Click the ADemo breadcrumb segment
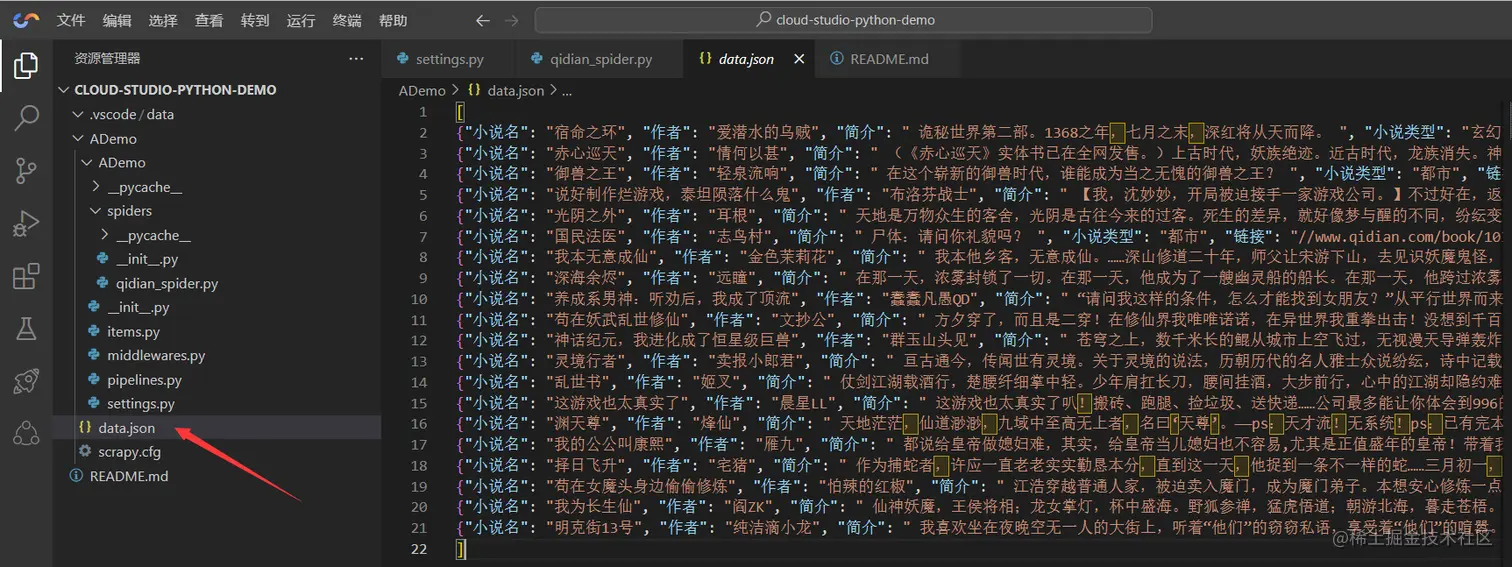This screenshot has width=1512, height=567. [x=422, y=90]
